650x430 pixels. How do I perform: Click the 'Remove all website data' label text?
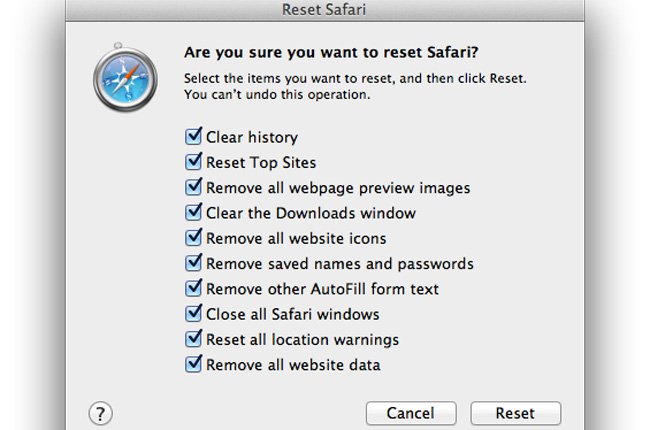(293, 366)
